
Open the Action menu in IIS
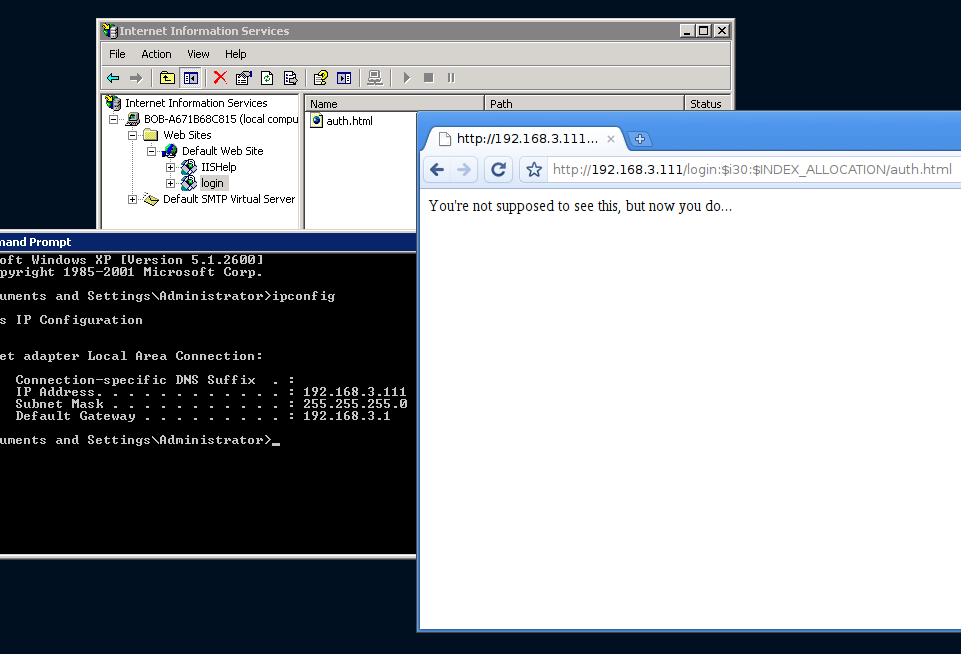click(156, 54)
